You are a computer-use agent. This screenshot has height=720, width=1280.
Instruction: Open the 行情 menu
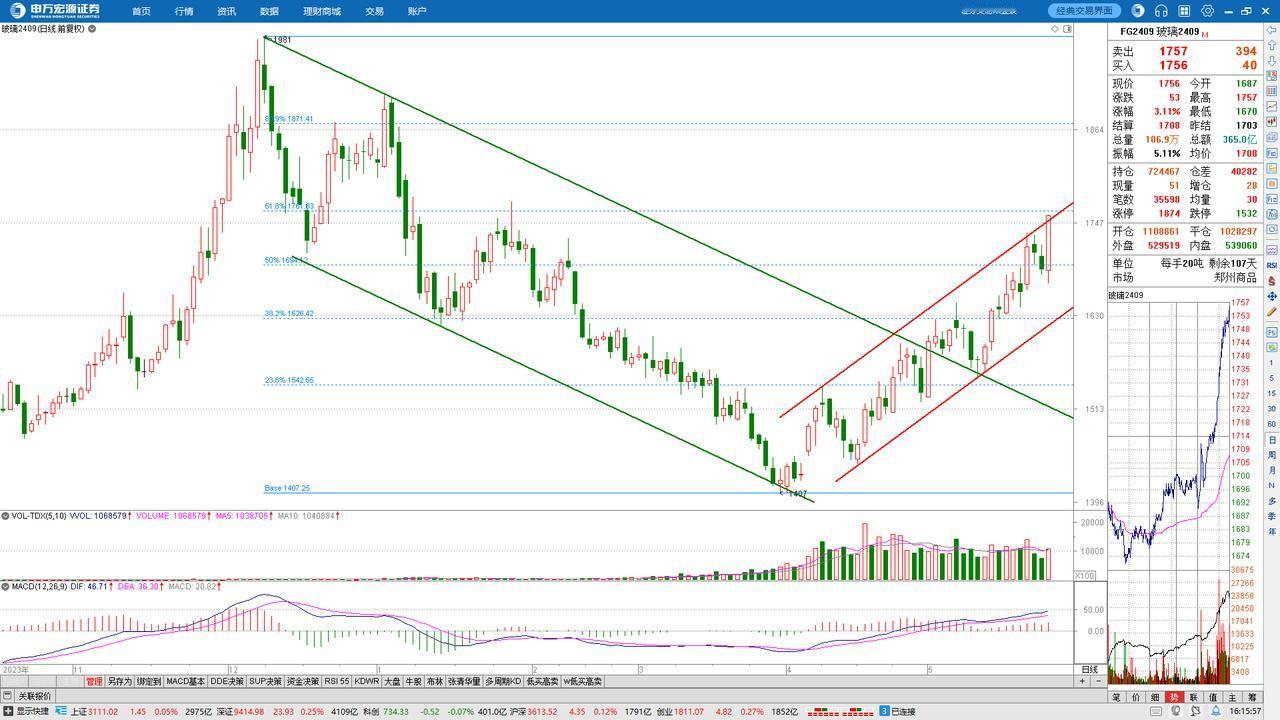[x=184, y=11]
